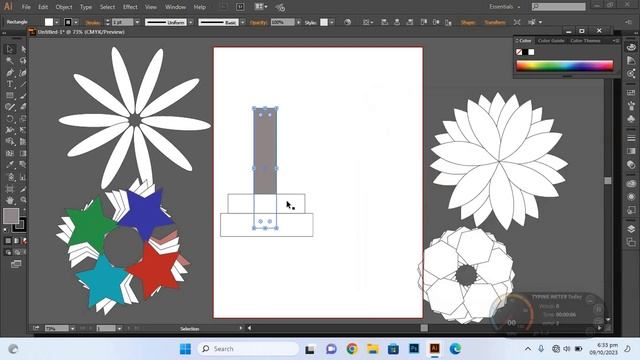Click the Windows Start button

tap(185, 349)
